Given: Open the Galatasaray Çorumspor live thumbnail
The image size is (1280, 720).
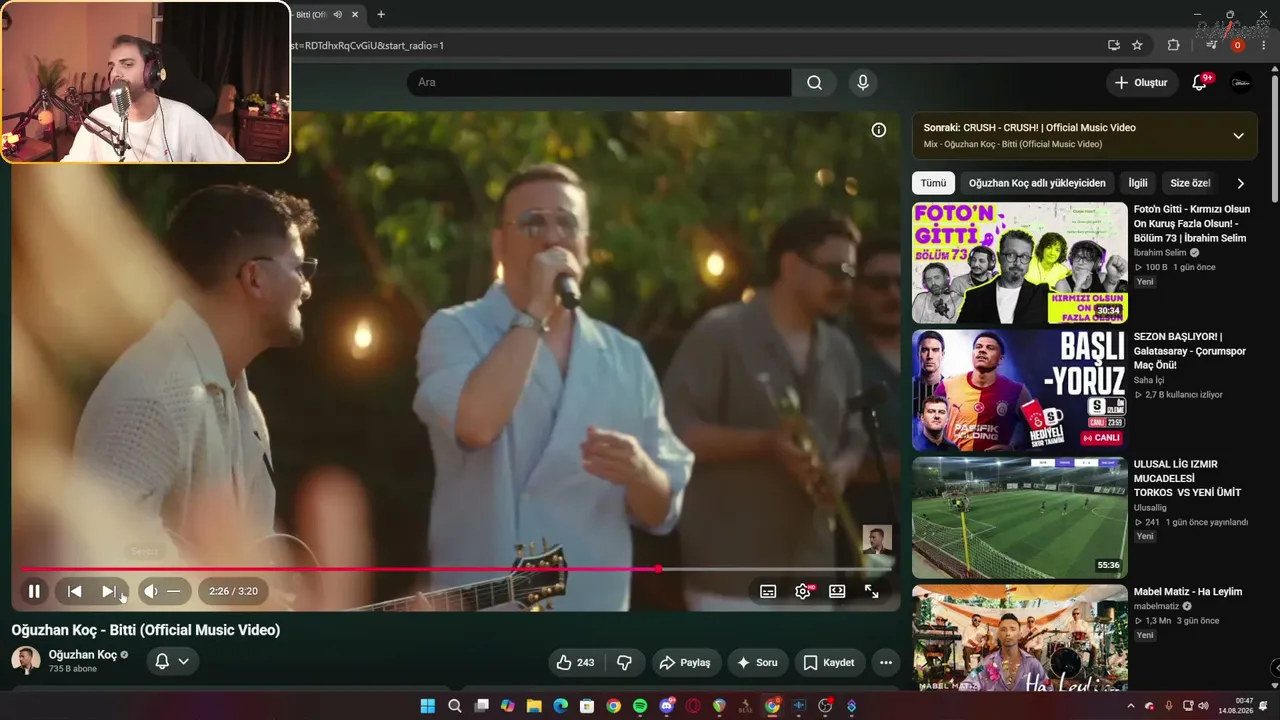Looking at the screenshot, I should (1020, 391).
